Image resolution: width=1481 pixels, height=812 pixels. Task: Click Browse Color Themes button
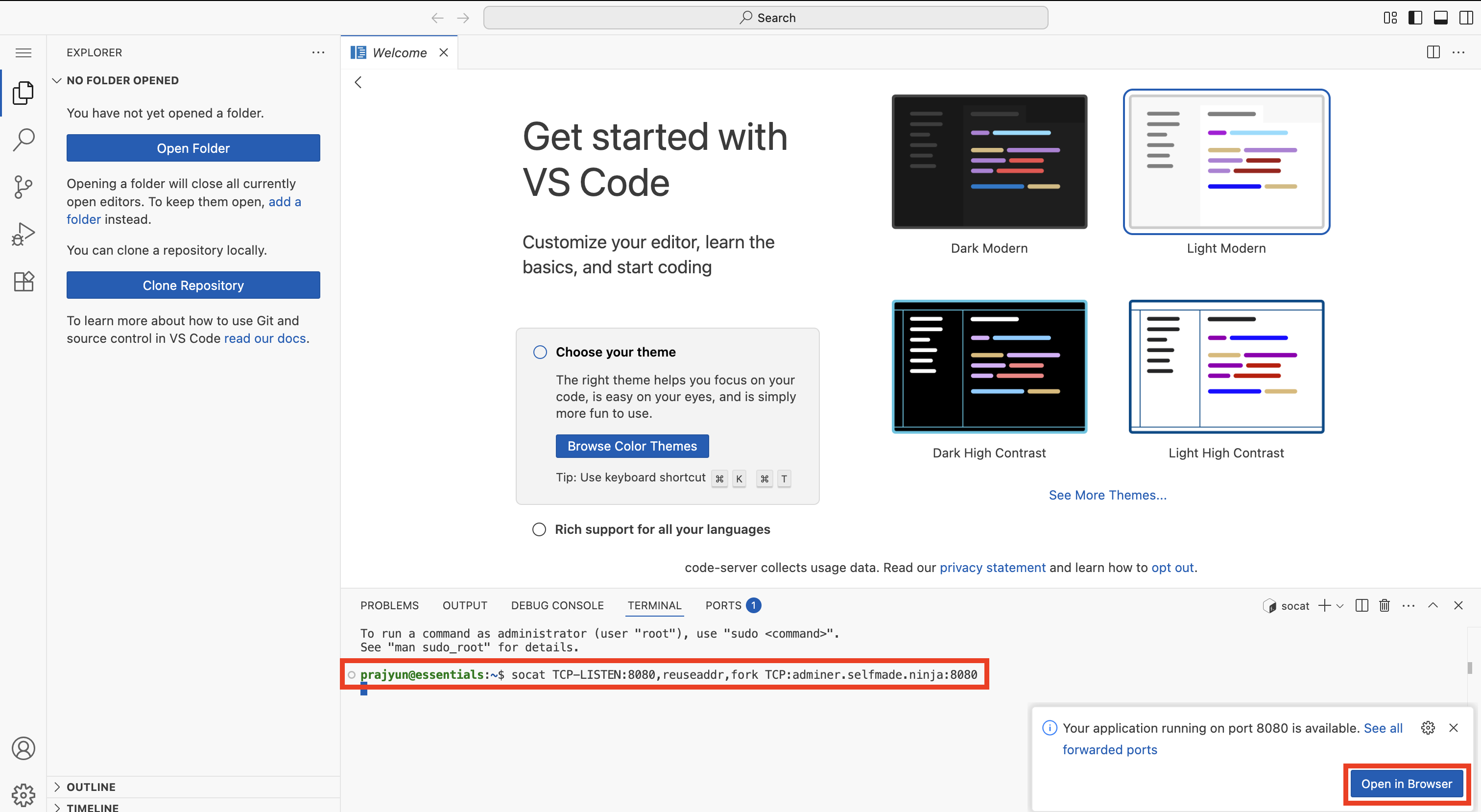click(632, 446)
